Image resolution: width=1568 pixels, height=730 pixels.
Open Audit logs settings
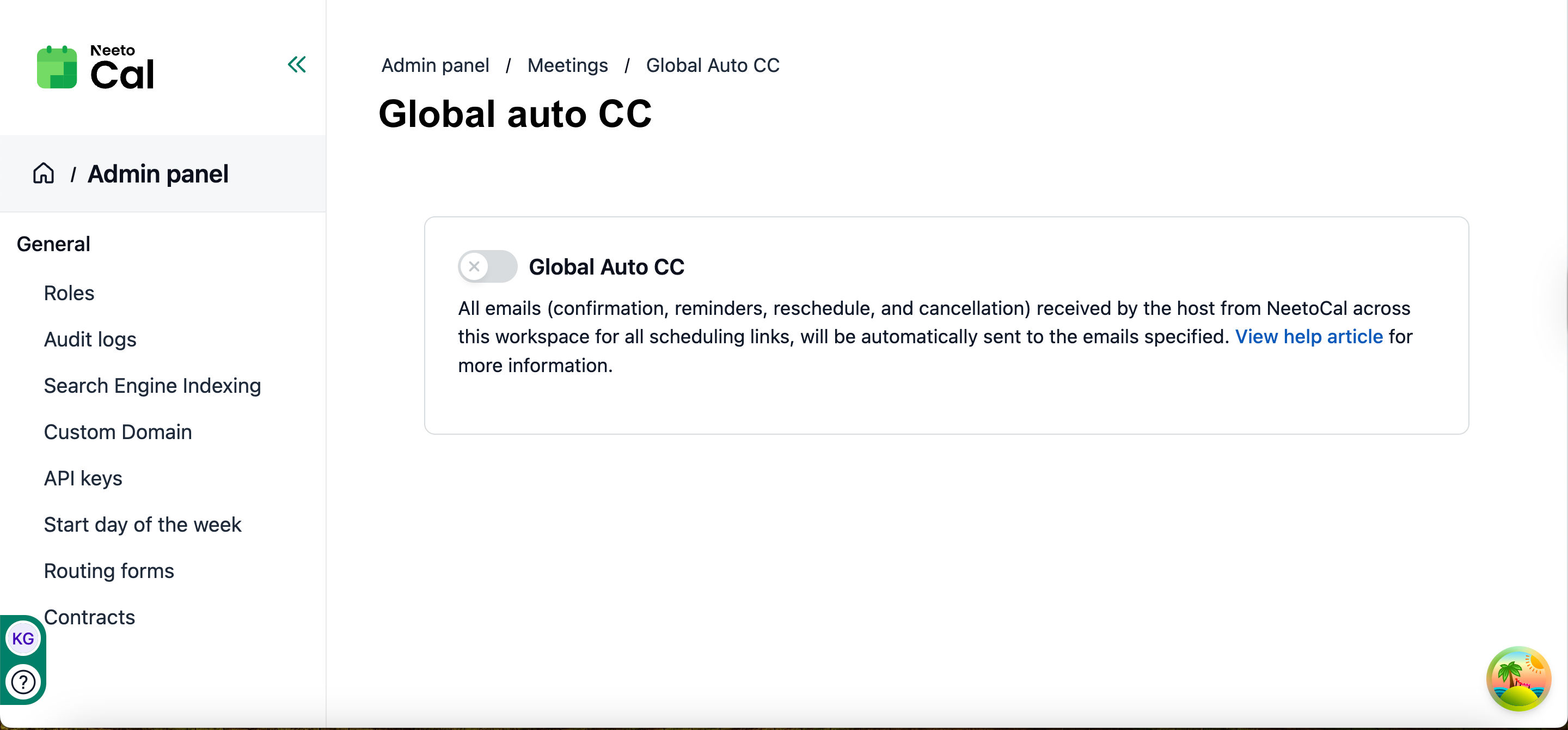click(x=90, y=340)
